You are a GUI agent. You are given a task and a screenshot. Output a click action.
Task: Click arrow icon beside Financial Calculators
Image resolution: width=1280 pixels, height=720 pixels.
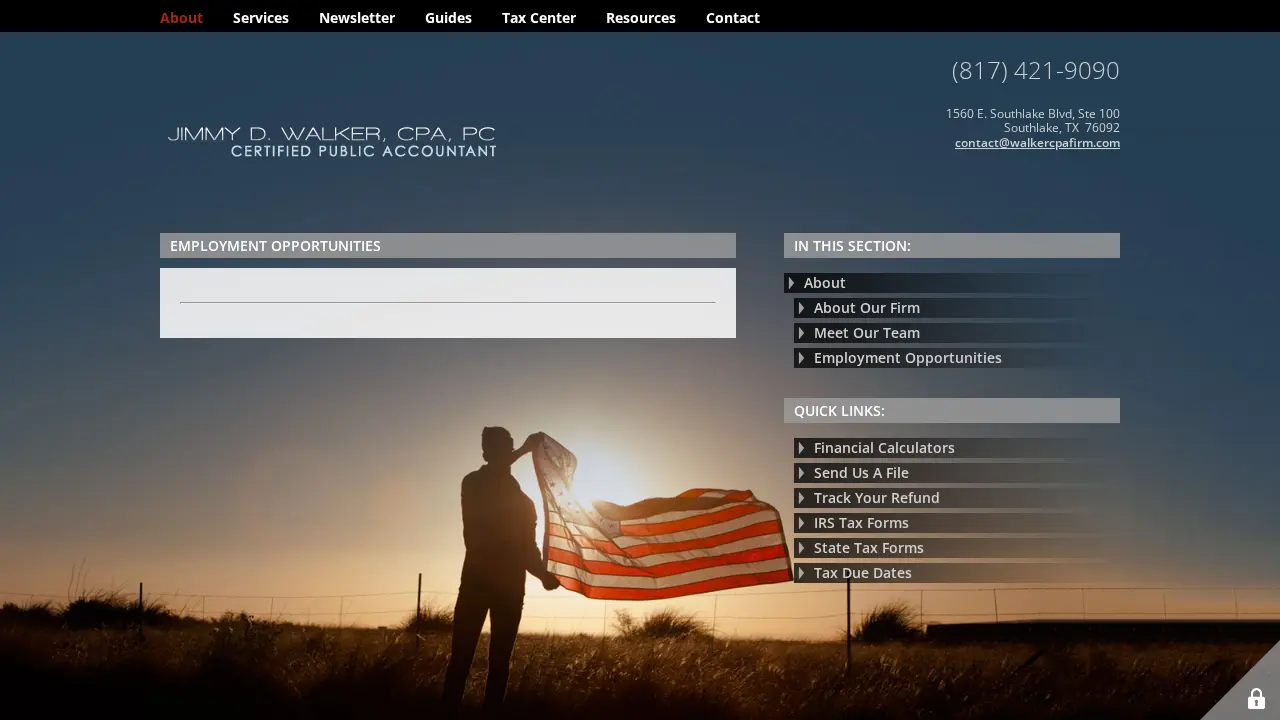802,448
